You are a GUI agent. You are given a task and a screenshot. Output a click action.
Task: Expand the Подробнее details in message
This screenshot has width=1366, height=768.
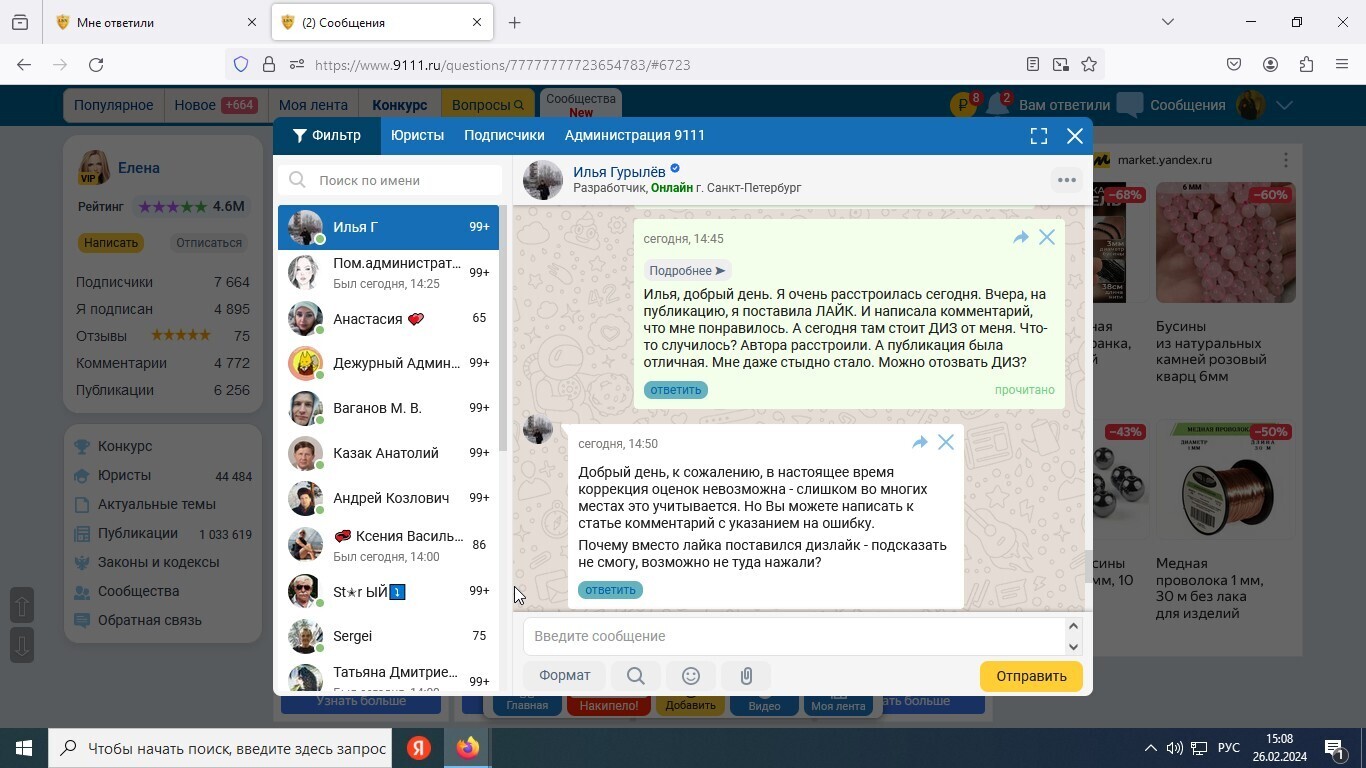point(686,271)
